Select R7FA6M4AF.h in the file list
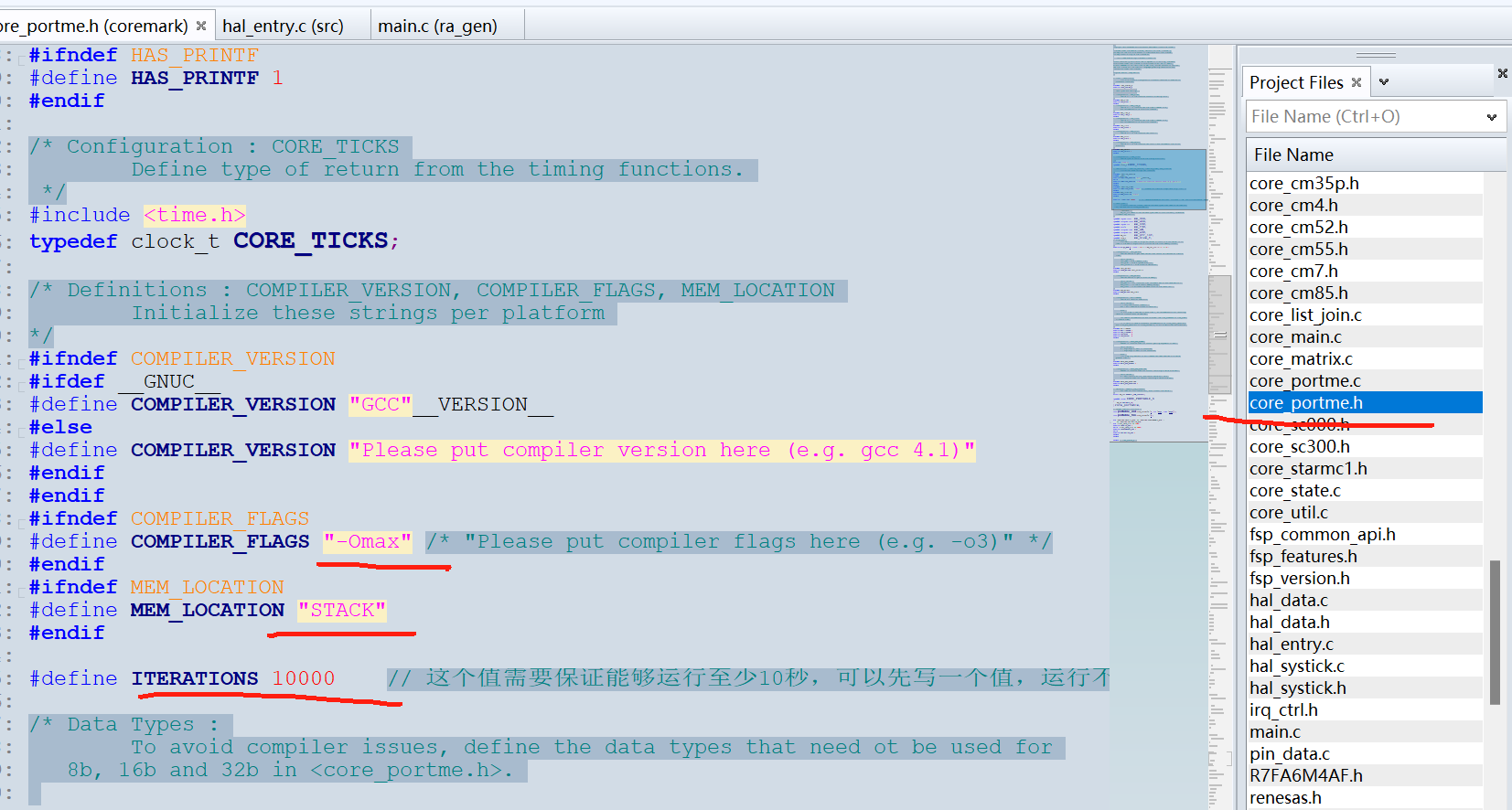Screen dimensions: 1512x810 1365,776
